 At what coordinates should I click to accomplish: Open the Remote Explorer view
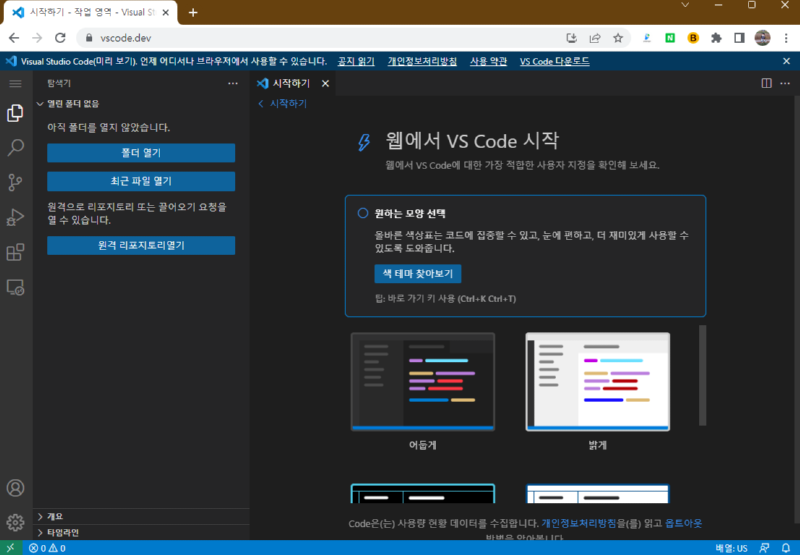click(x=15, y=287)
